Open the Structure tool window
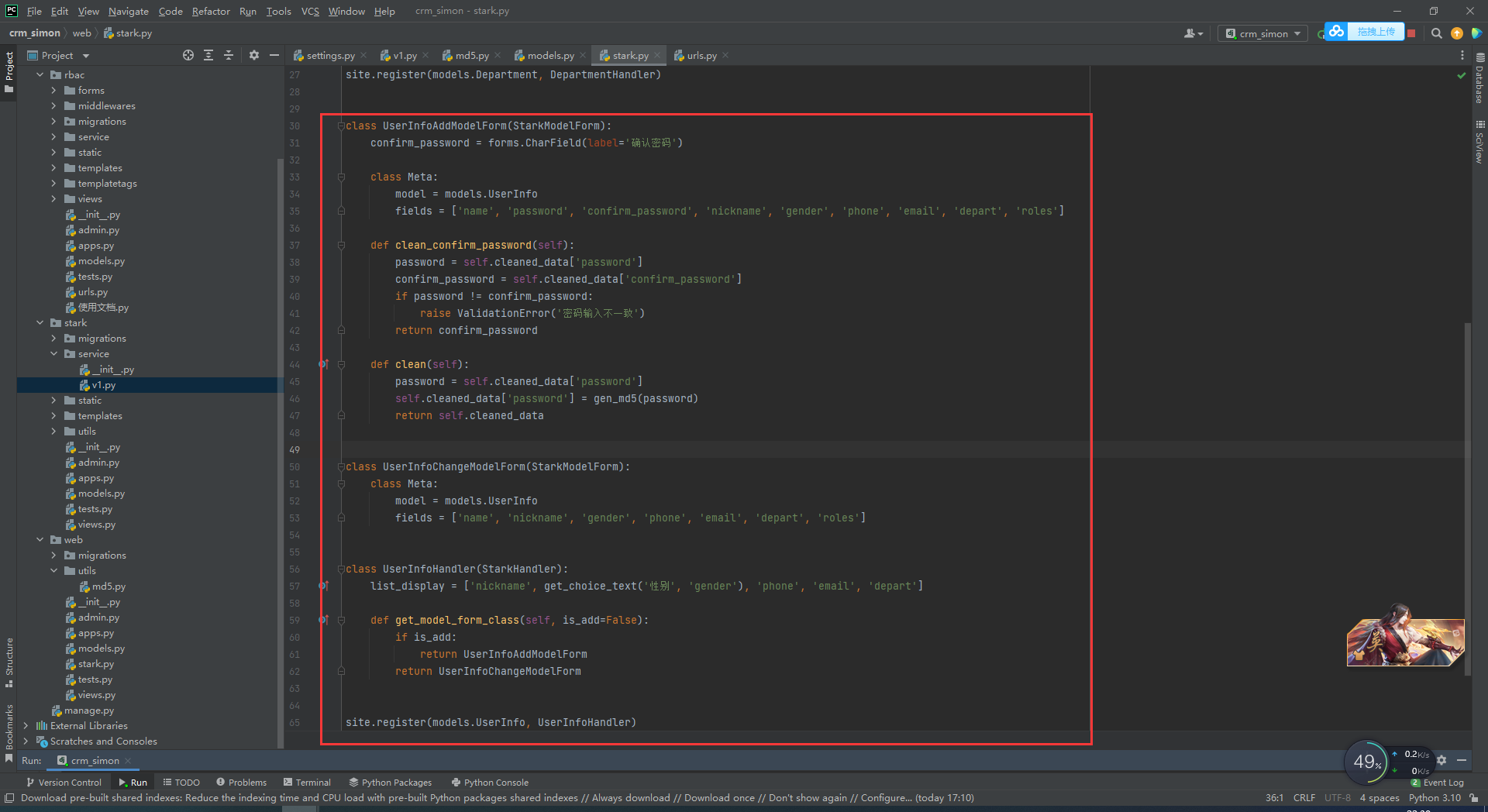Image resolution: width=1488 pixels, height=812 pixels. 9,662
